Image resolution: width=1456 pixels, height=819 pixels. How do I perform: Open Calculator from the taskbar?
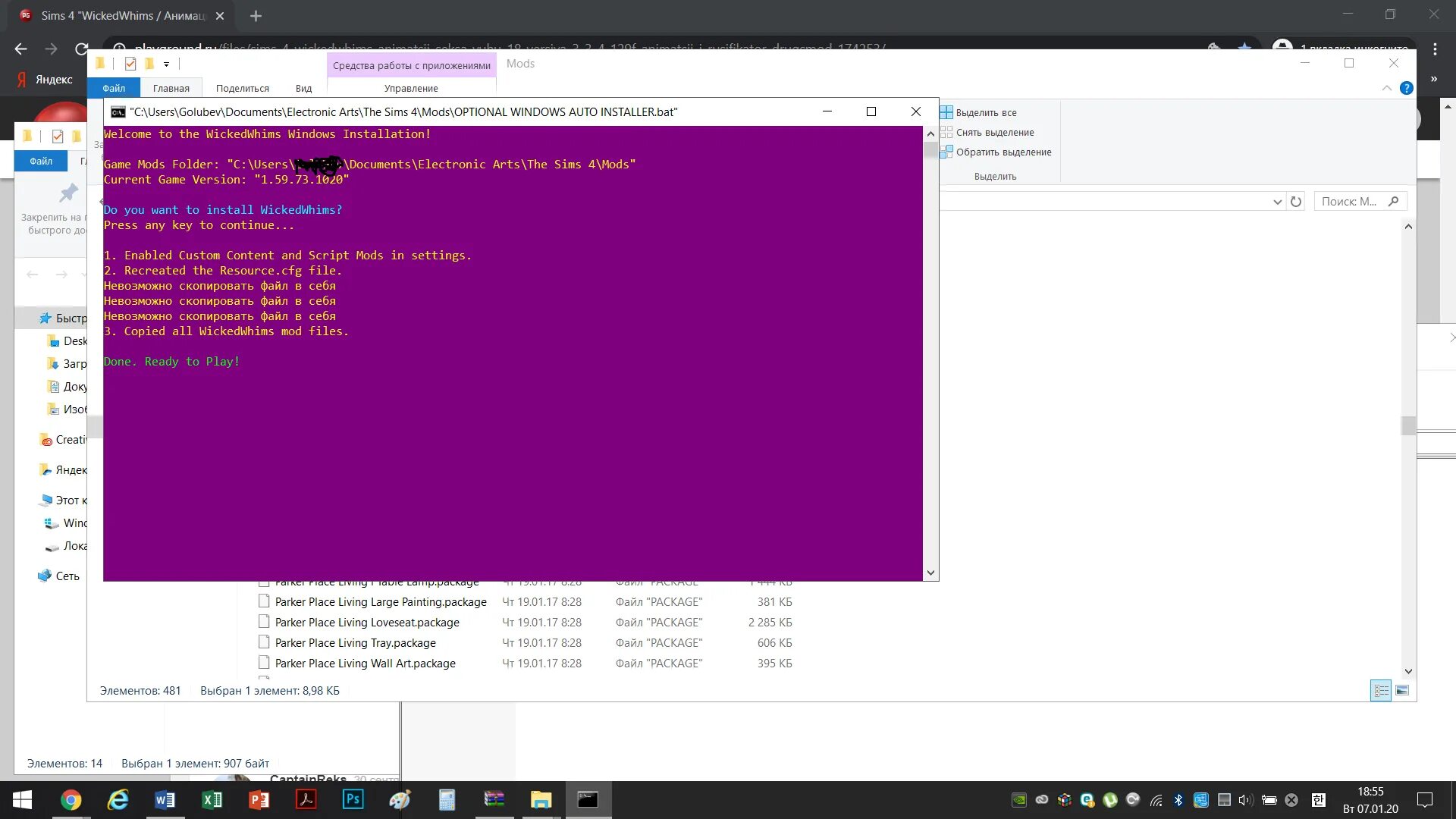click(x=447, y=799)
